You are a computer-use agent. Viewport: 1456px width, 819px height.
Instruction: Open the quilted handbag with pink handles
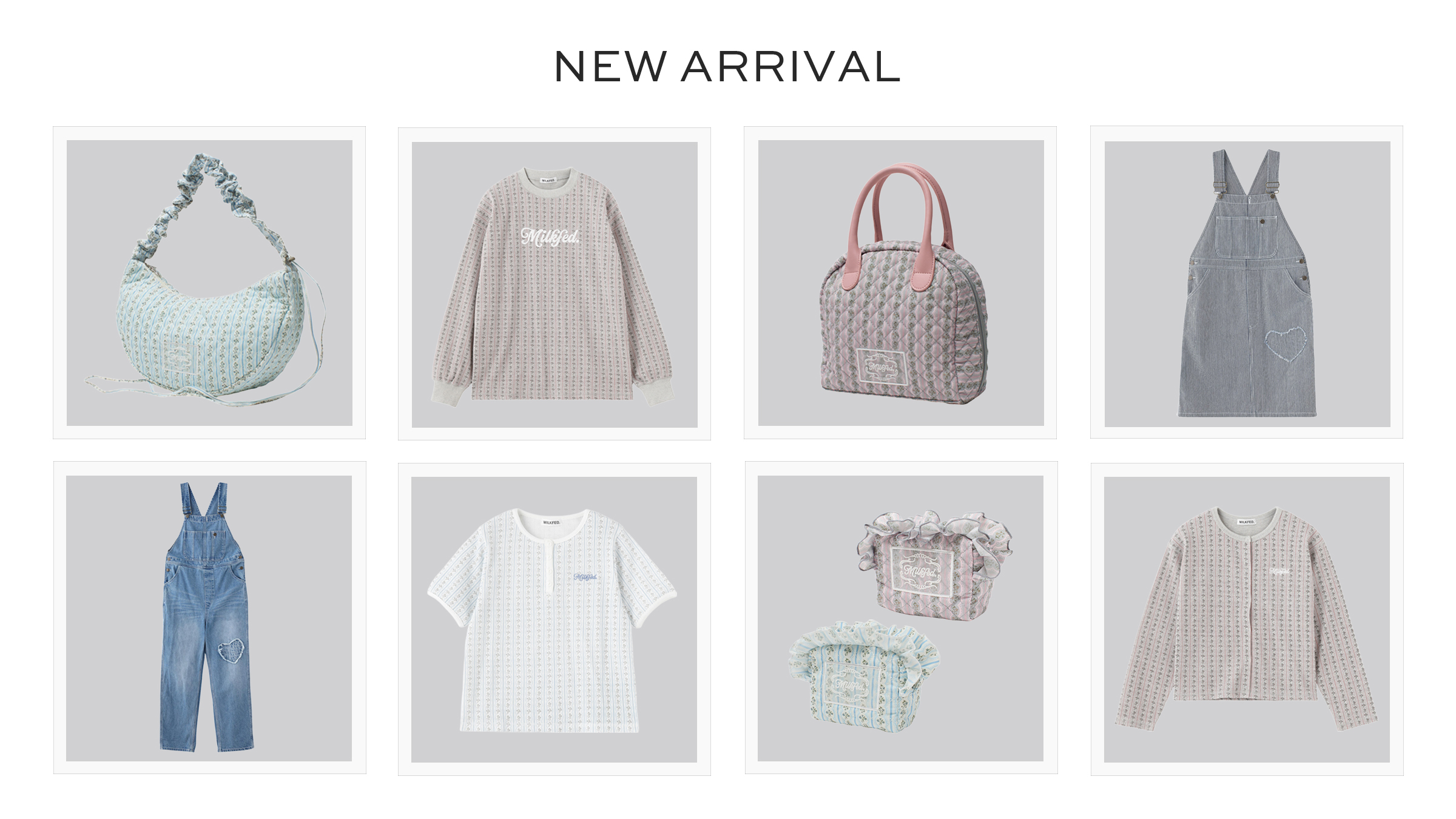tap(900, 283)
